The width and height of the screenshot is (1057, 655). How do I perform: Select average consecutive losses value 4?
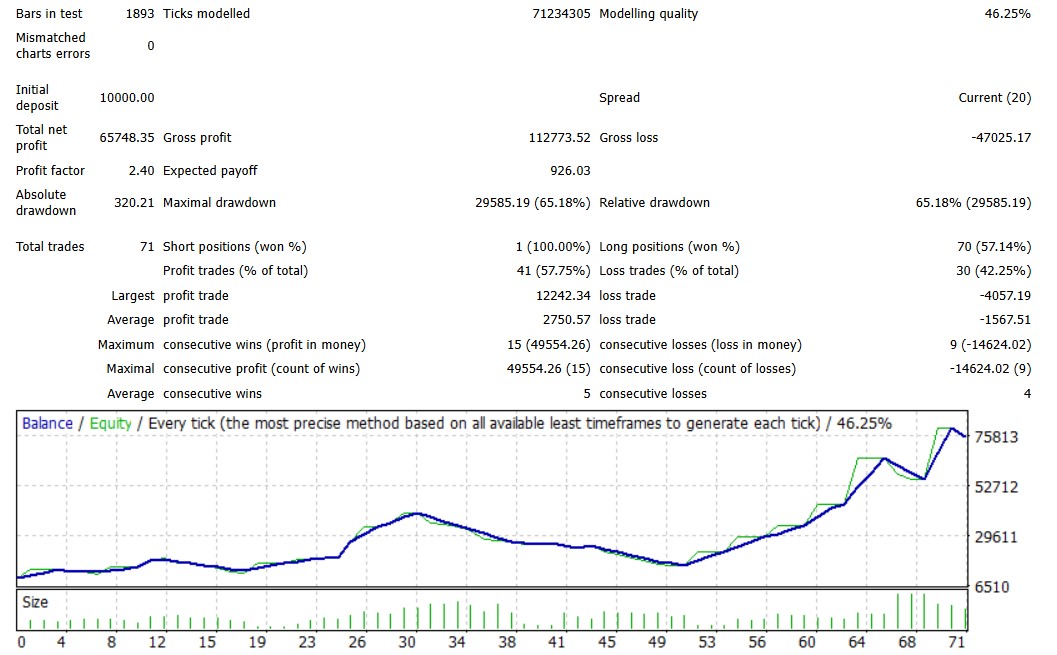click(x=1027, y=394)
